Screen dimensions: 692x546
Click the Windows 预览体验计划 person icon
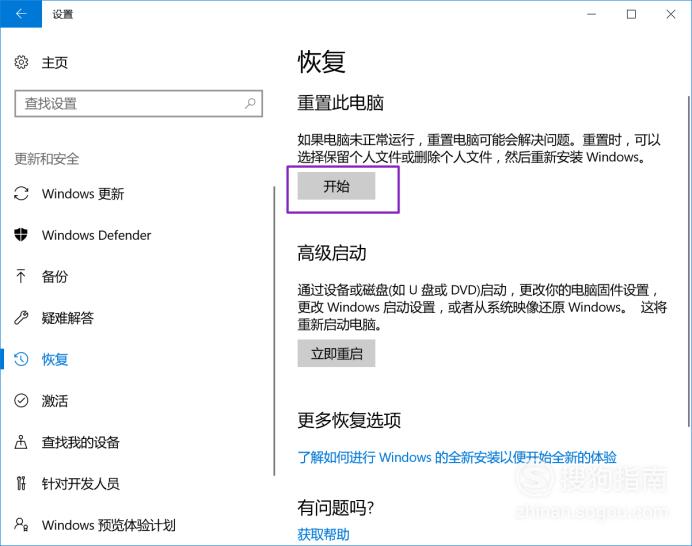(21, 524)
